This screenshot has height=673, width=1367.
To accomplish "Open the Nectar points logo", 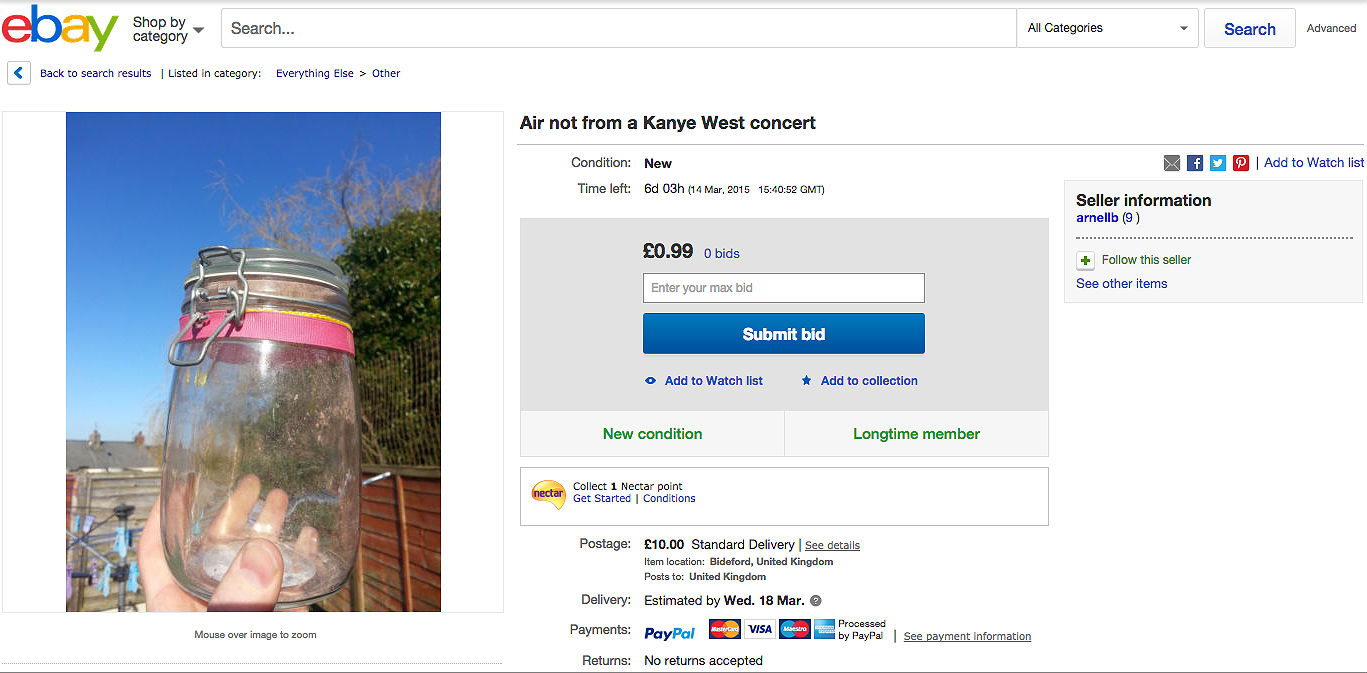I will [x=548, y=495].
